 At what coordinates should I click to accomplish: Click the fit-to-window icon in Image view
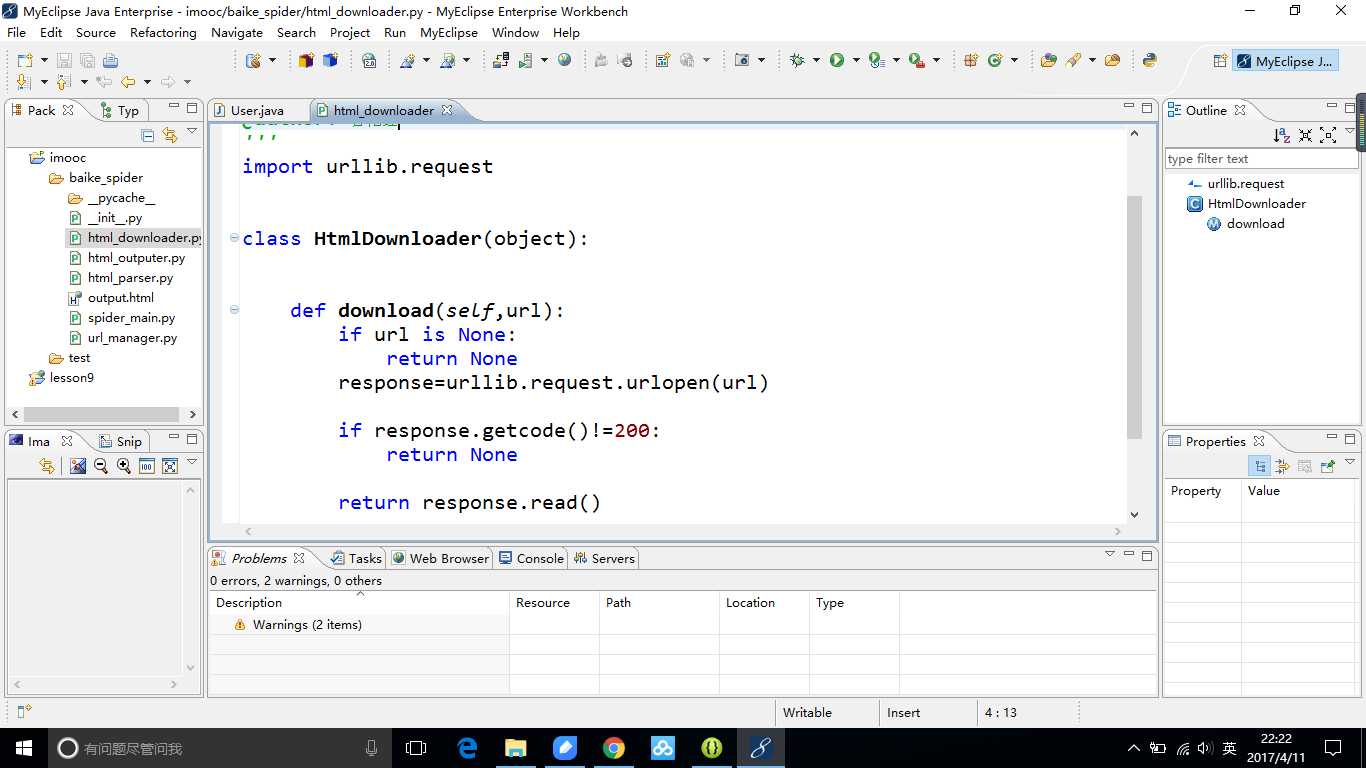(x=170, y=466)
